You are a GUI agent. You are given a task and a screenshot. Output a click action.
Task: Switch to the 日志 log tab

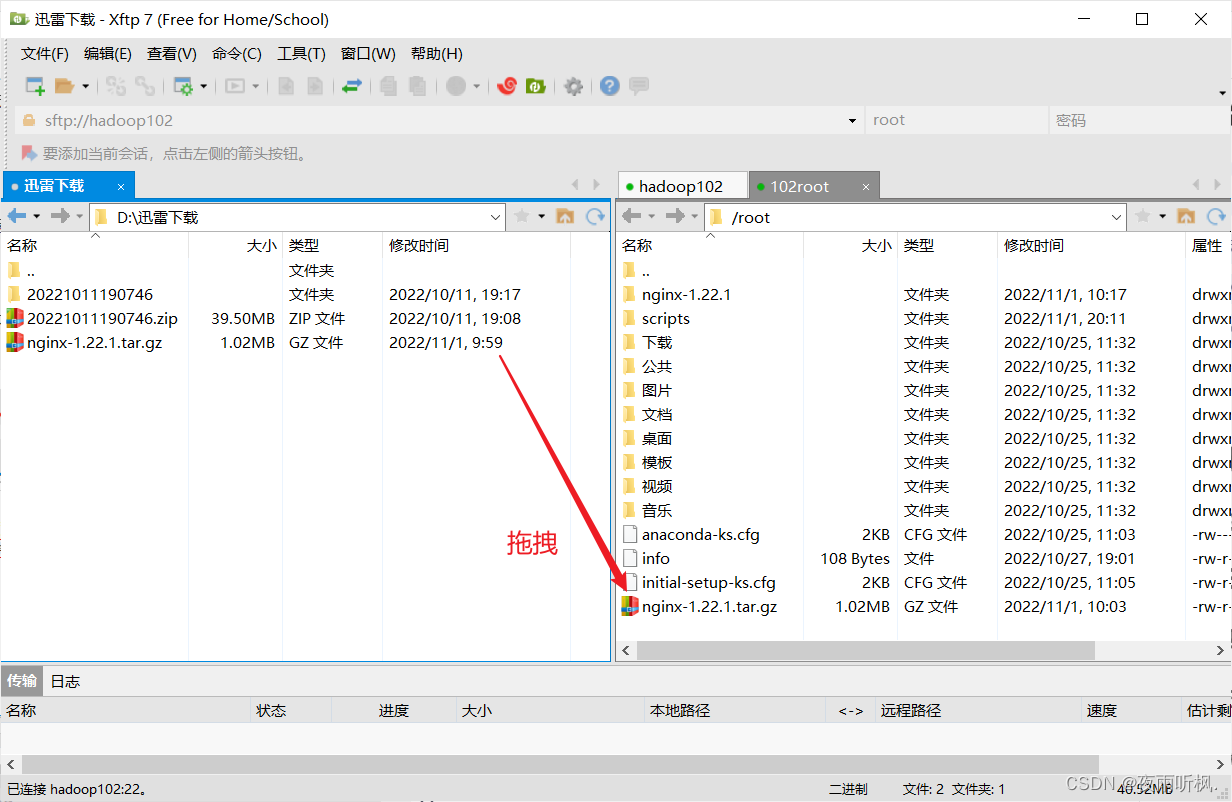[x=65, y=681]
